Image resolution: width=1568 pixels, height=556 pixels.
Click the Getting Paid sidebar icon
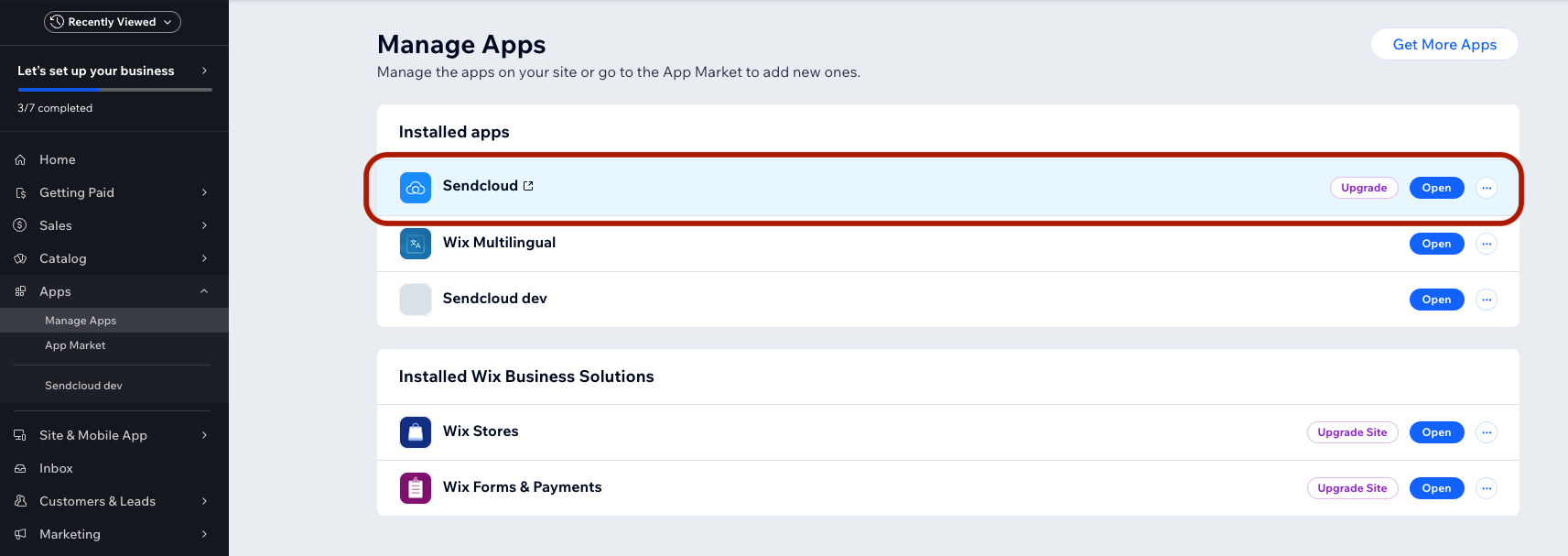pos(20,192)
